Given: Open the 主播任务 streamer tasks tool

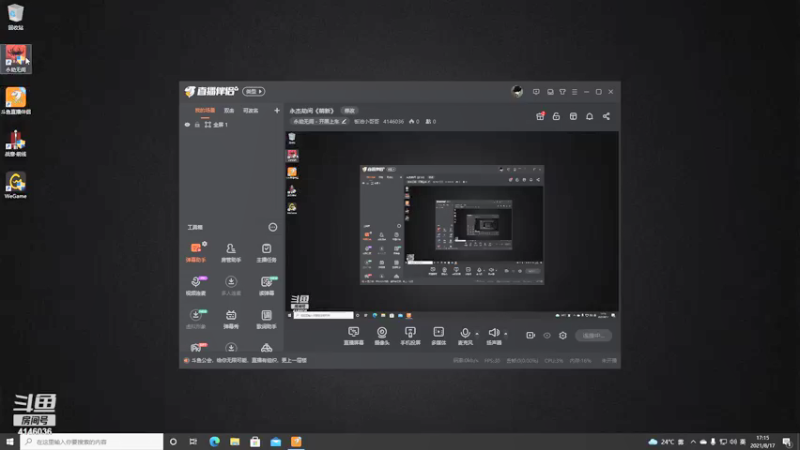Looking at the screenshot, I should pos(266,253).
